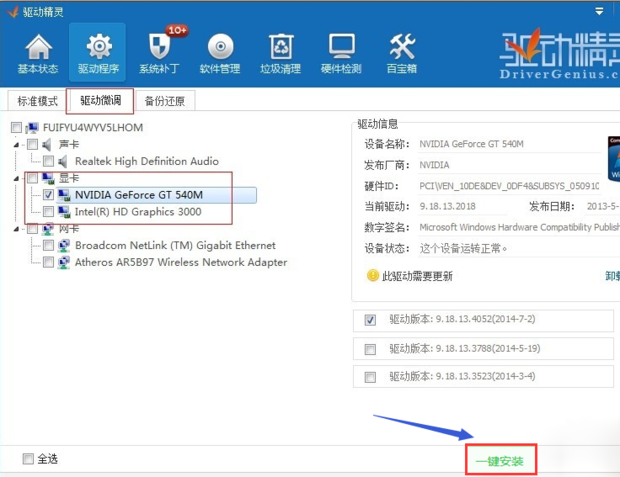Select Broadcom NetLink (TM) Gigabit Ethernet row
This screenshot has height=477, width=620.
(x=175, y=246)
